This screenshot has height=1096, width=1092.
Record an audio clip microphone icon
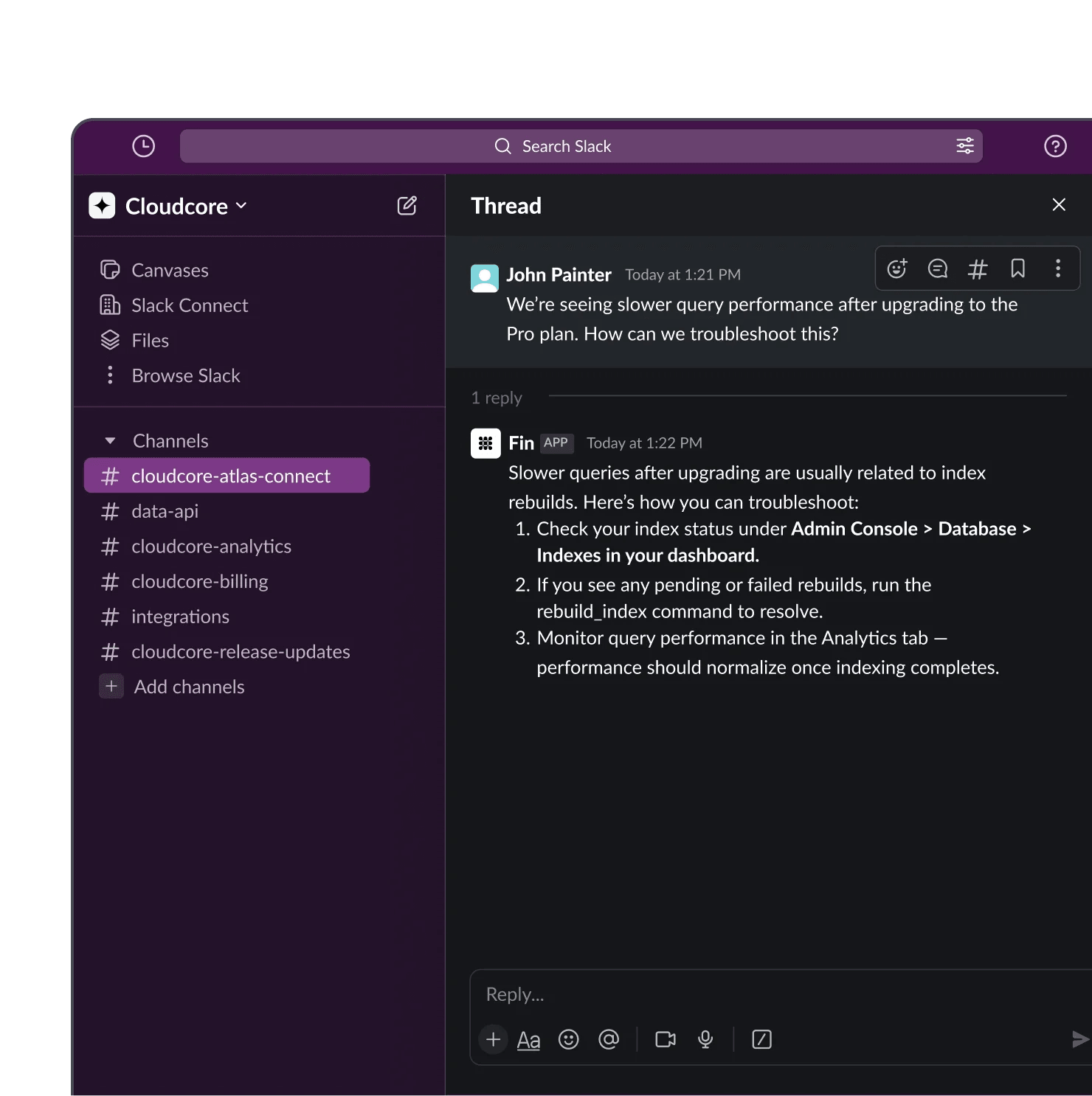pyautogui.click(x=705, y=1040)
